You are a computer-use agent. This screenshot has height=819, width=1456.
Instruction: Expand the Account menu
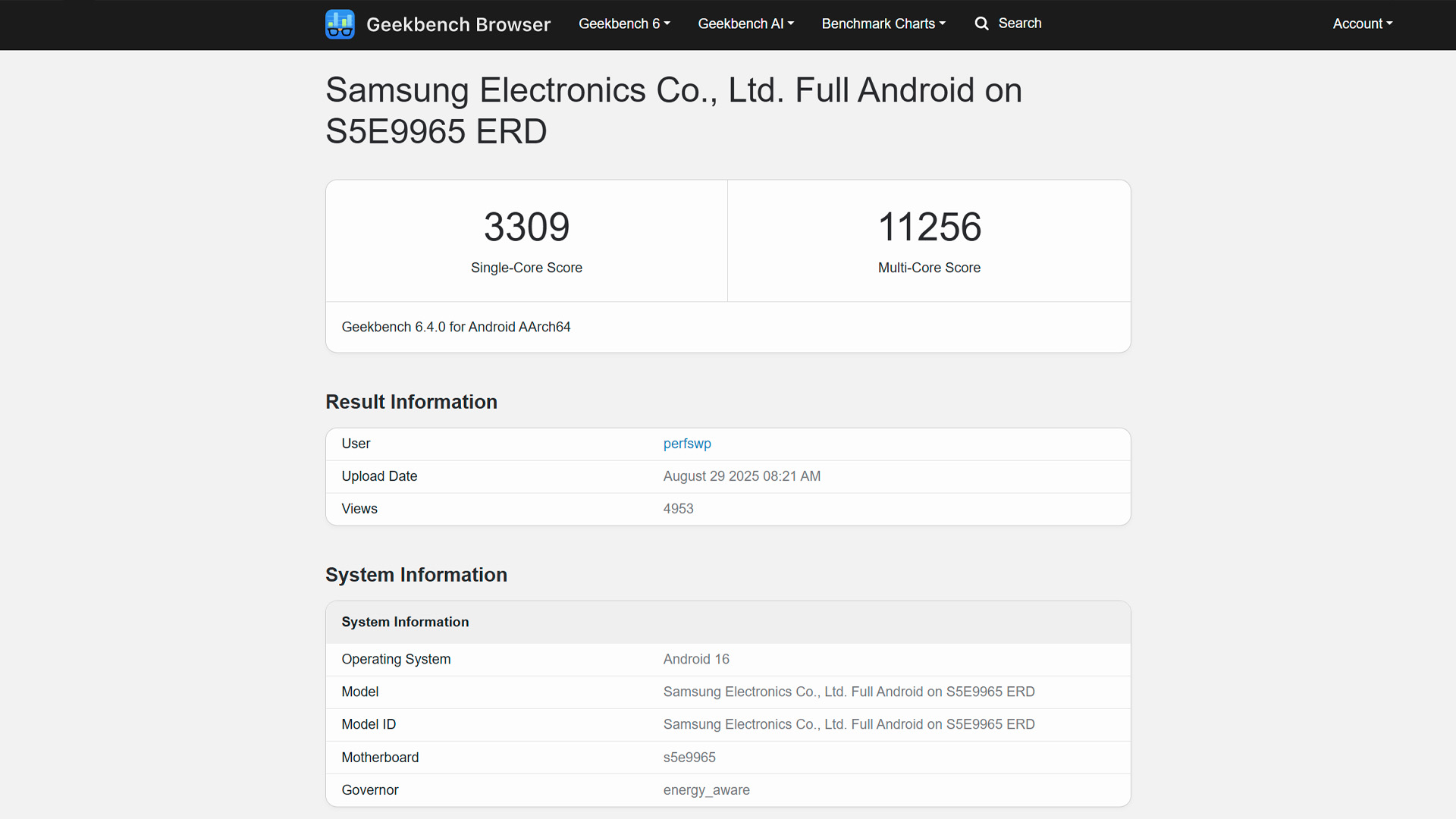[1362, 24]
